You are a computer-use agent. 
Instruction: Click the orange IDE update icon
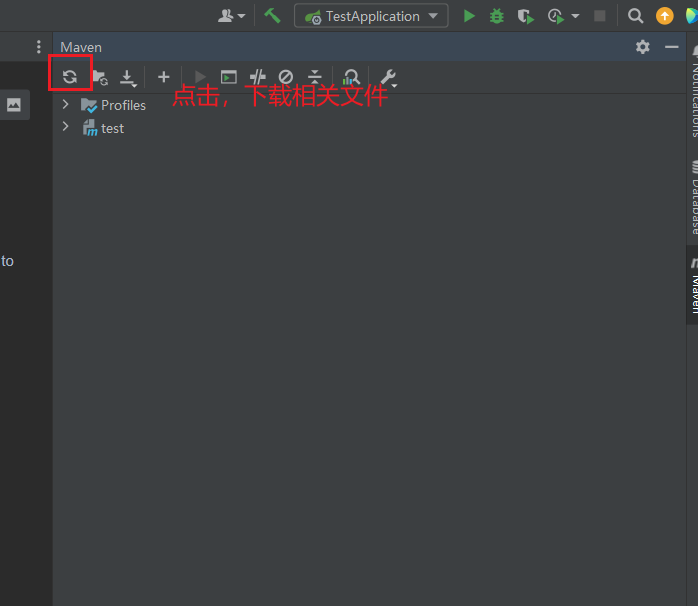665,16
